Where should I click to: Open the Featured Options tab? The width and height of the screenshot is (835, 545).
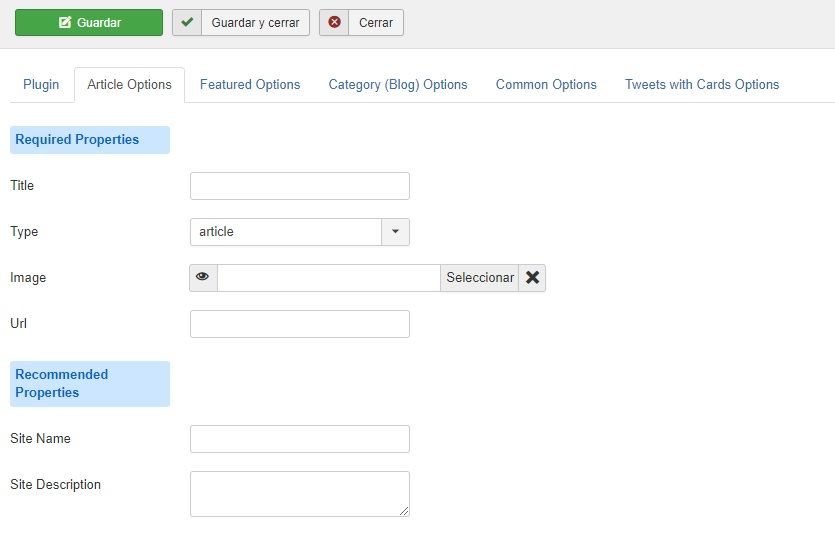point(250,85)
